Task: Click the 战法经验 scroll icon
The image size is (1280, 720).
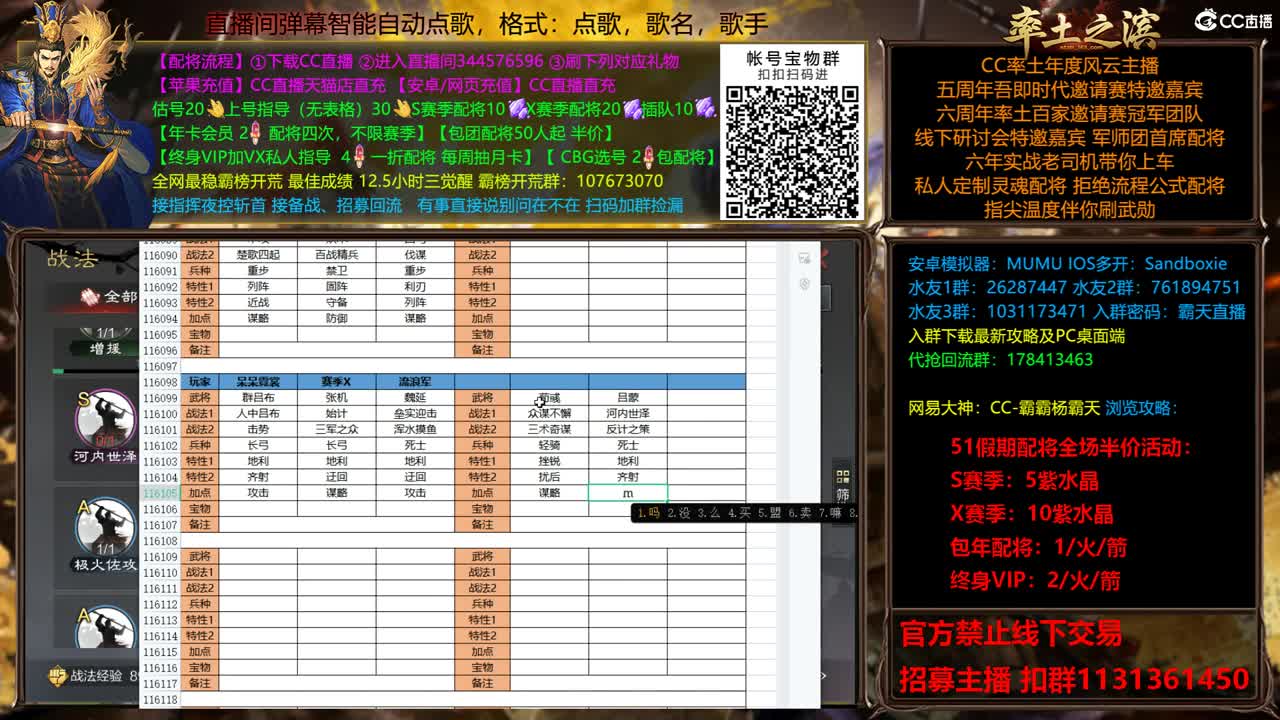Action: pos(58,676)
